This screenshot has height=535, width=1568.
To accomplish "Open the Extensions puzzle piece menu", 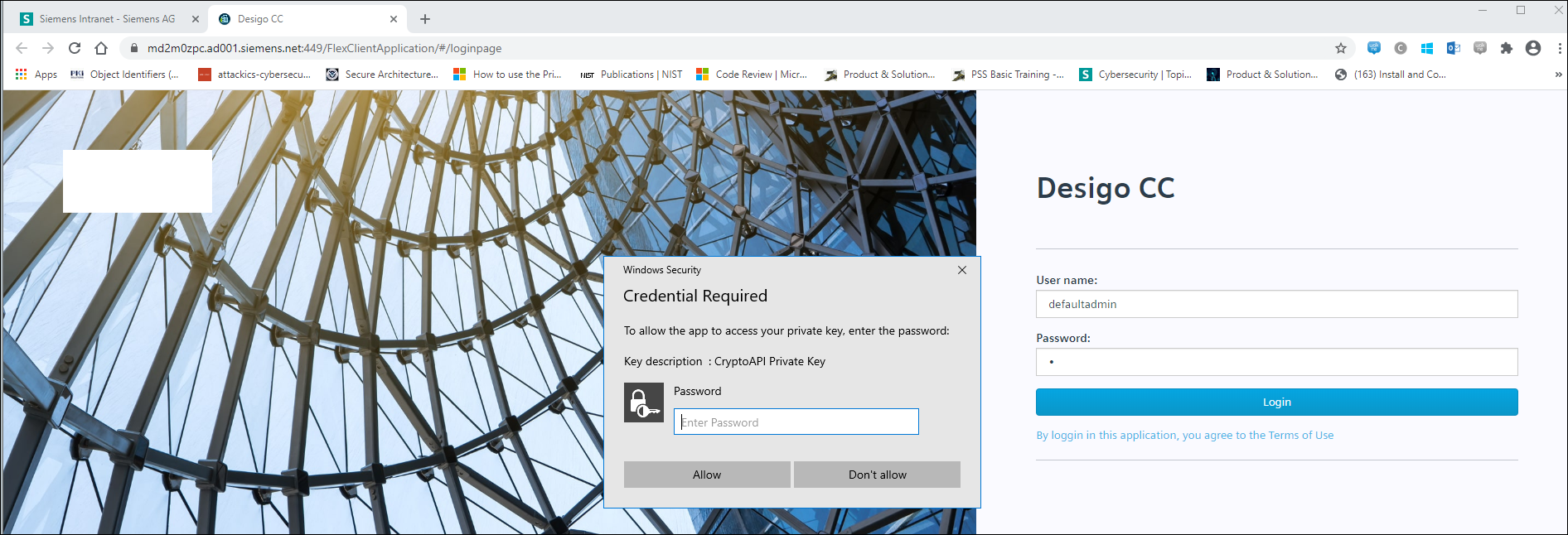I will coord(1506,48).
